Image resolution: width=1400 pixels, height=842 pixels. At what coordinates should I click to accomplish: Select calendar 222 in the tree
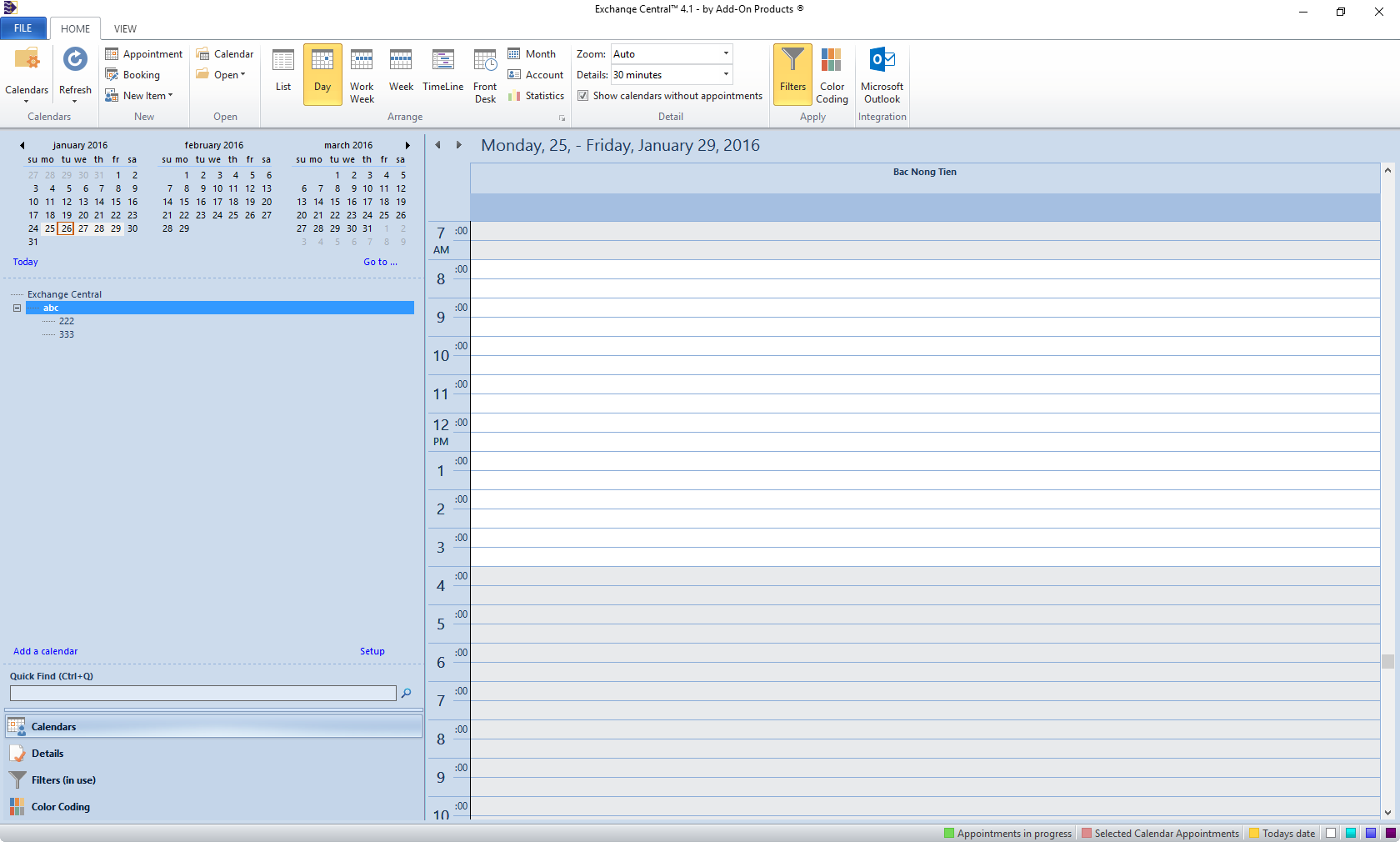pos(67,322)
